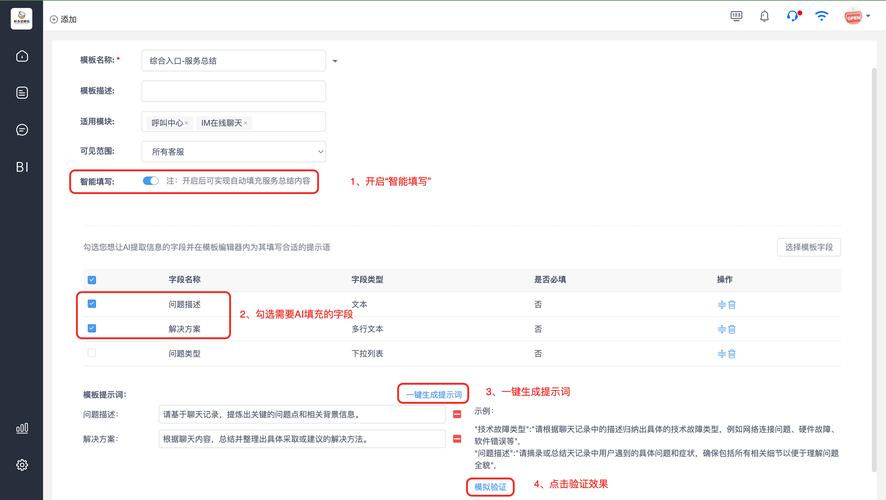Click the 字段名称 column header
The width and height of the screenshot is (886, 500).
pos(184,280)
